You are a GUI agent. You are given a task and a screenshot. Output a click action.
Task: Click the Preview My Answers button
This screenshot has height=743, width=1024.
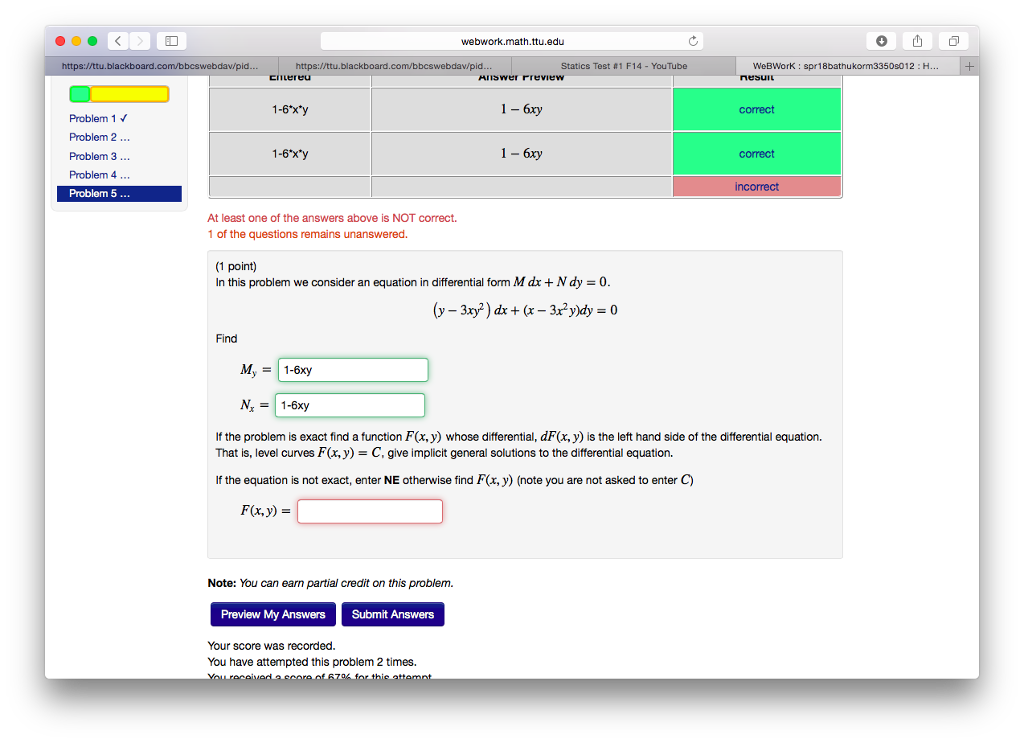pyautogui.click(x=272, y=614)
